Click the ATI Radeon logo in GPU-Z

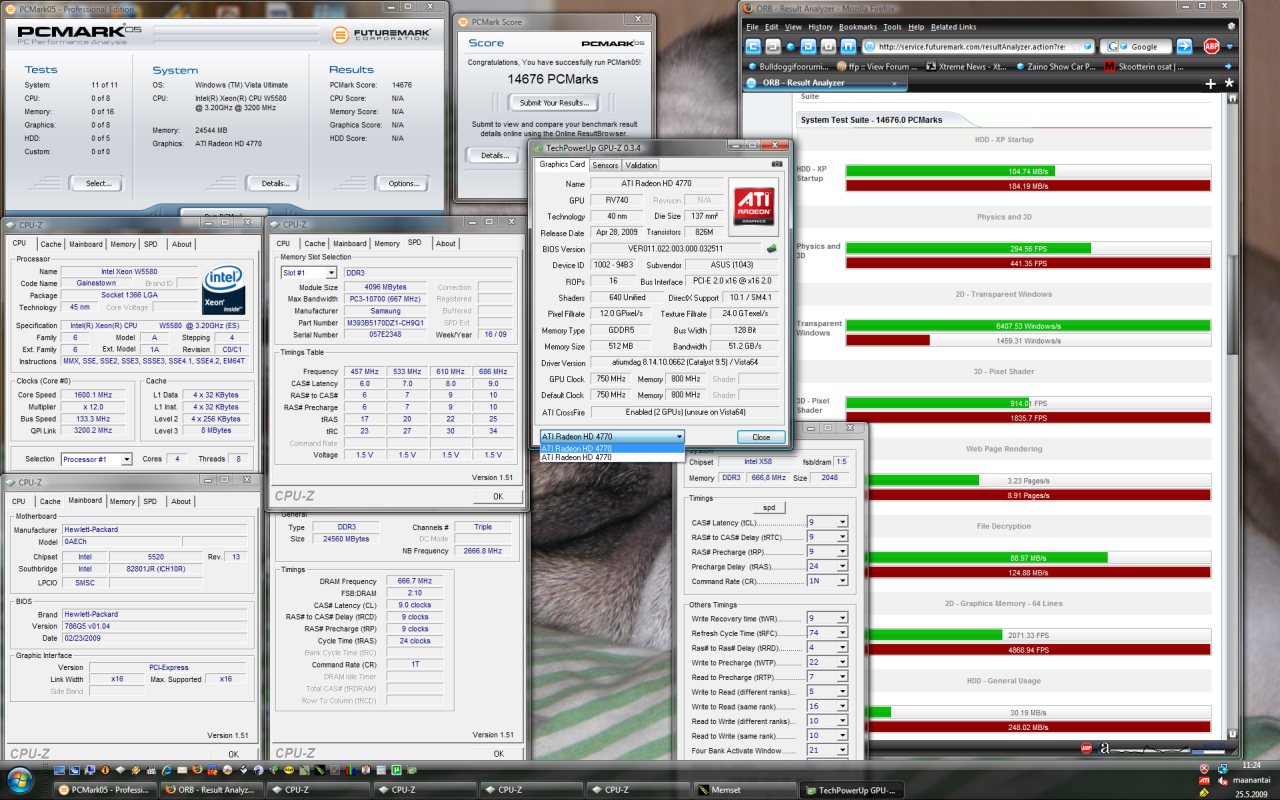[754, 207]
